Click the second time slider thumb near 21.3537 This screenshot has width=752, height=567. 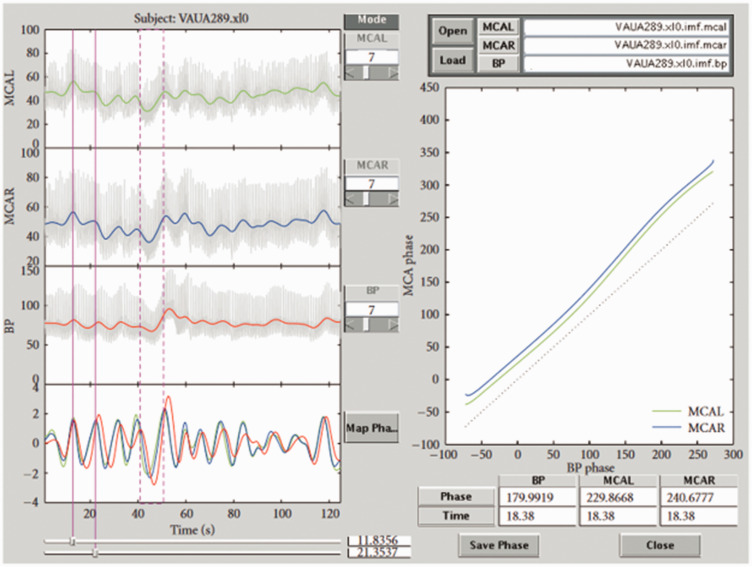click(x=95, y=554)
